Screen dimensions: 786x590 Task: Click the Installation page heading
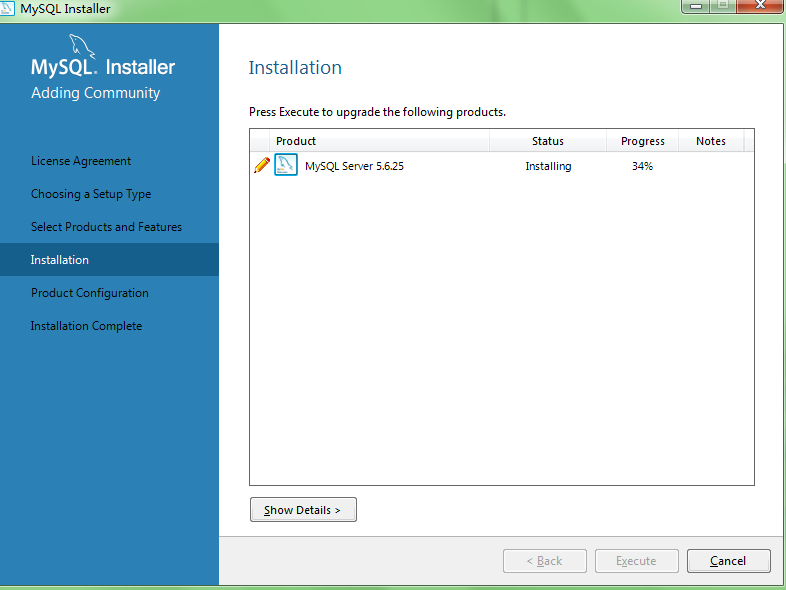coord(295,68)
